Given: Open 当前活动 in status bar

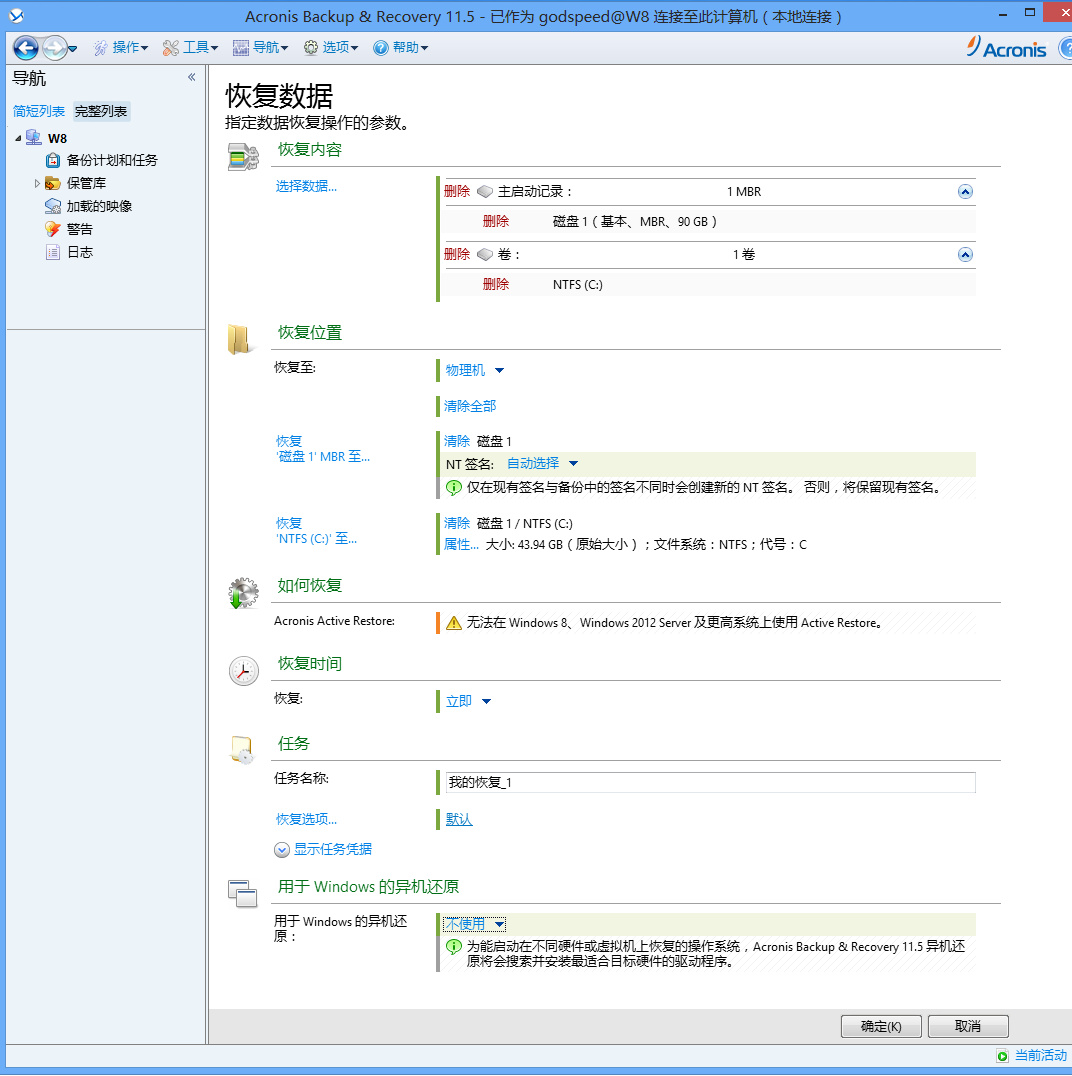Looking at the screenshot, I should coord(1032,1055).
